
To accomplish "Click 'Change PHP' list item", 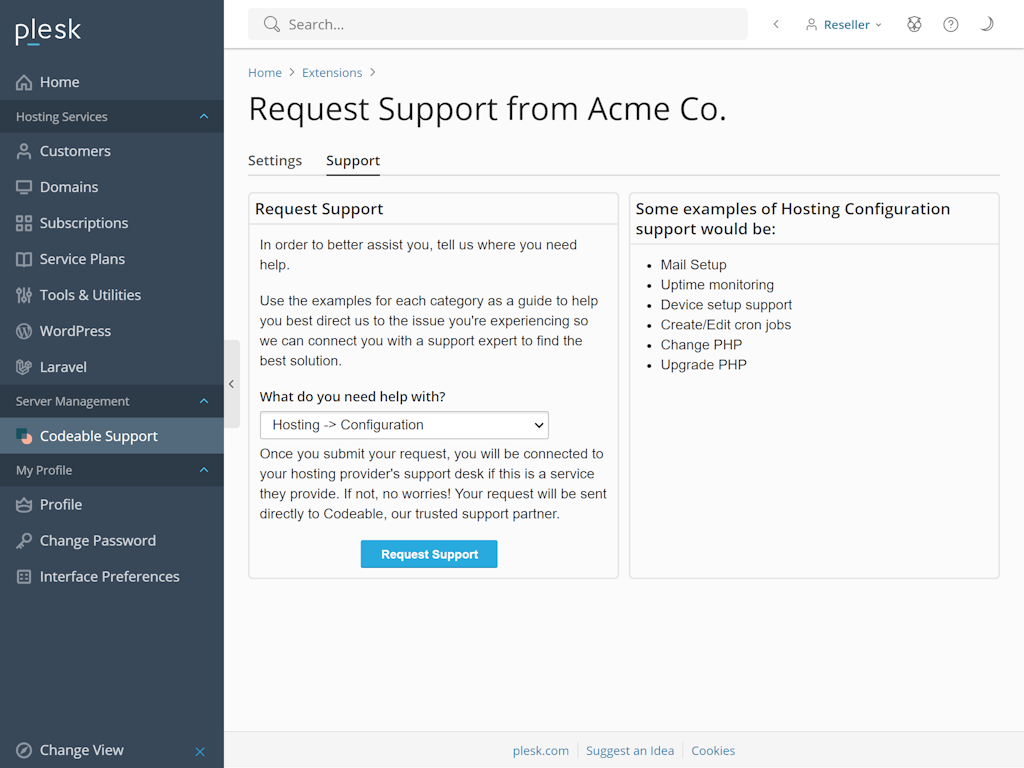I will click(x=701, y=345).
